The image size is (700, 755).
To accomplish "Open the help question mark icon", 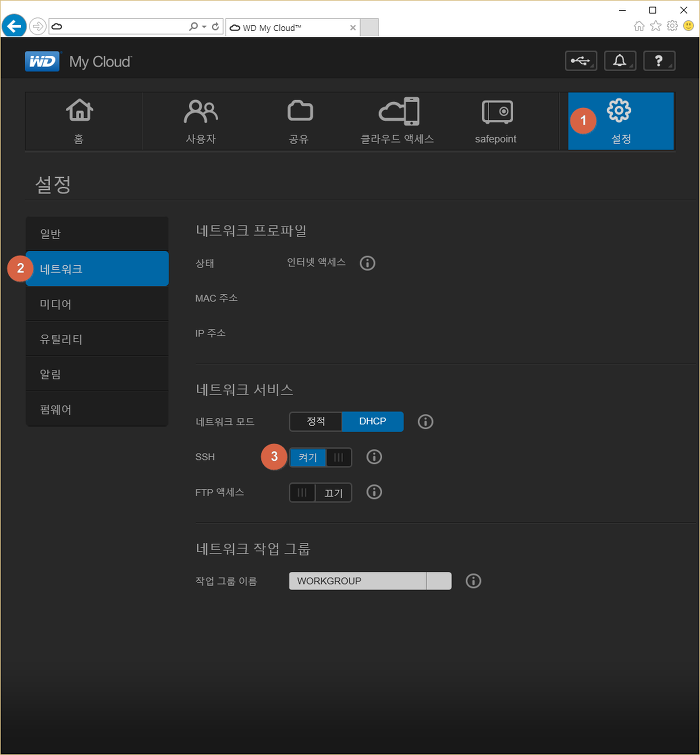I will coord(659,61).
